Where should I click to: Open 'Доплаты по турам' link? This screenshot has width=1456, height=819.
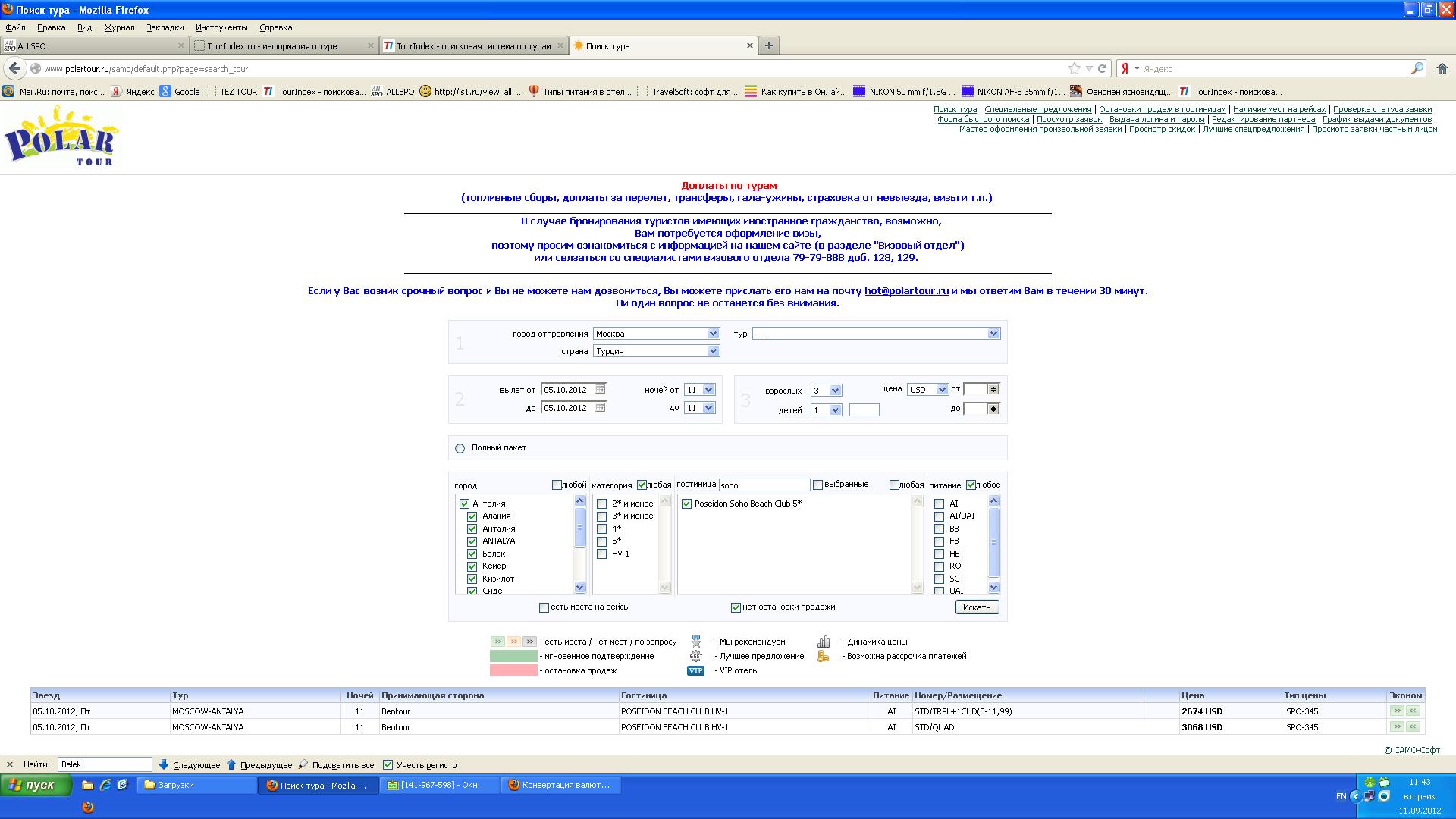coord(728,185)
